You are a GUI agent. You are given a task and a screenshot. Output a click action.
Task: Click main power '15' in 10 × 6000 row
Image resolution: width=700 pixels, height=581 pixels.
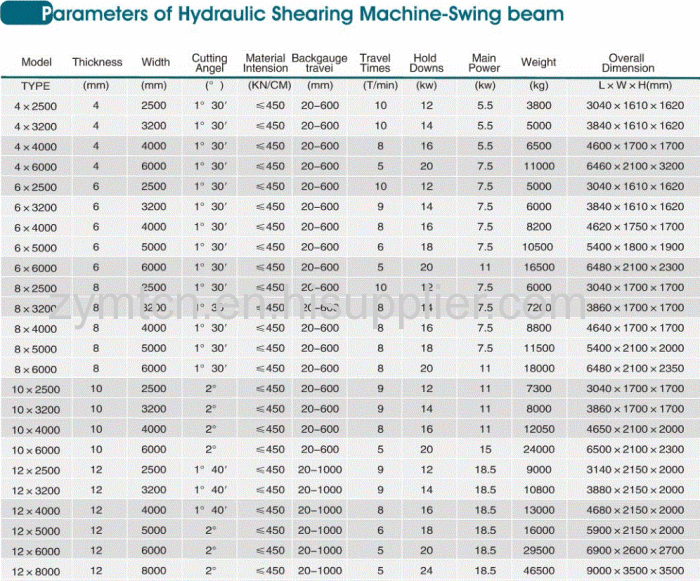tap(485, 449)
